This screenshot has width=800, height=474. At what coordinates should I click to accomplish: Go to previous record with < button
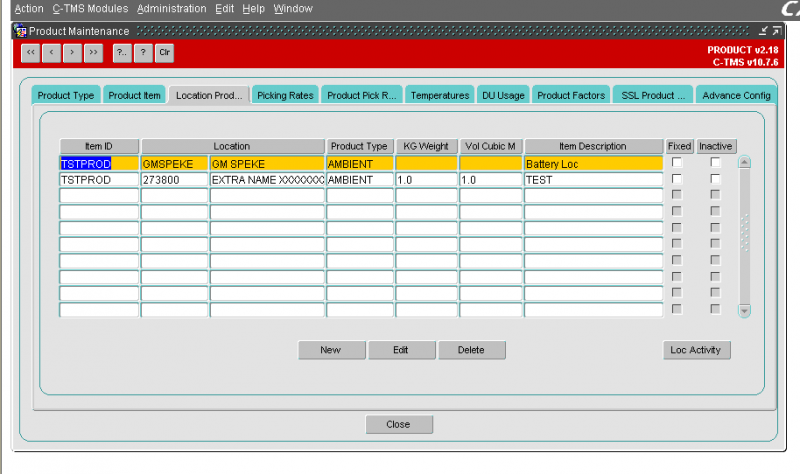point(52,53)
